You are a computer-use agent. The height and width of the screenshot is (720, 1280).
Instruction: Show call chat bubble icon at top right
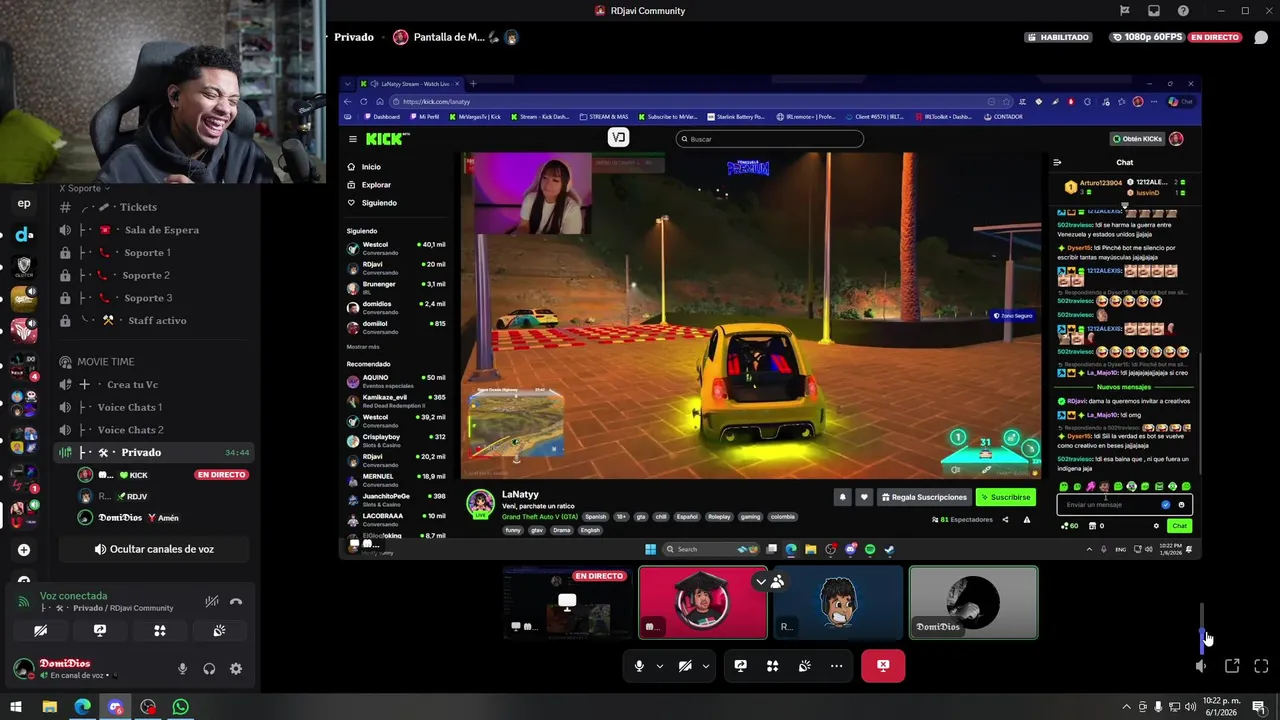coord(1261,37)
